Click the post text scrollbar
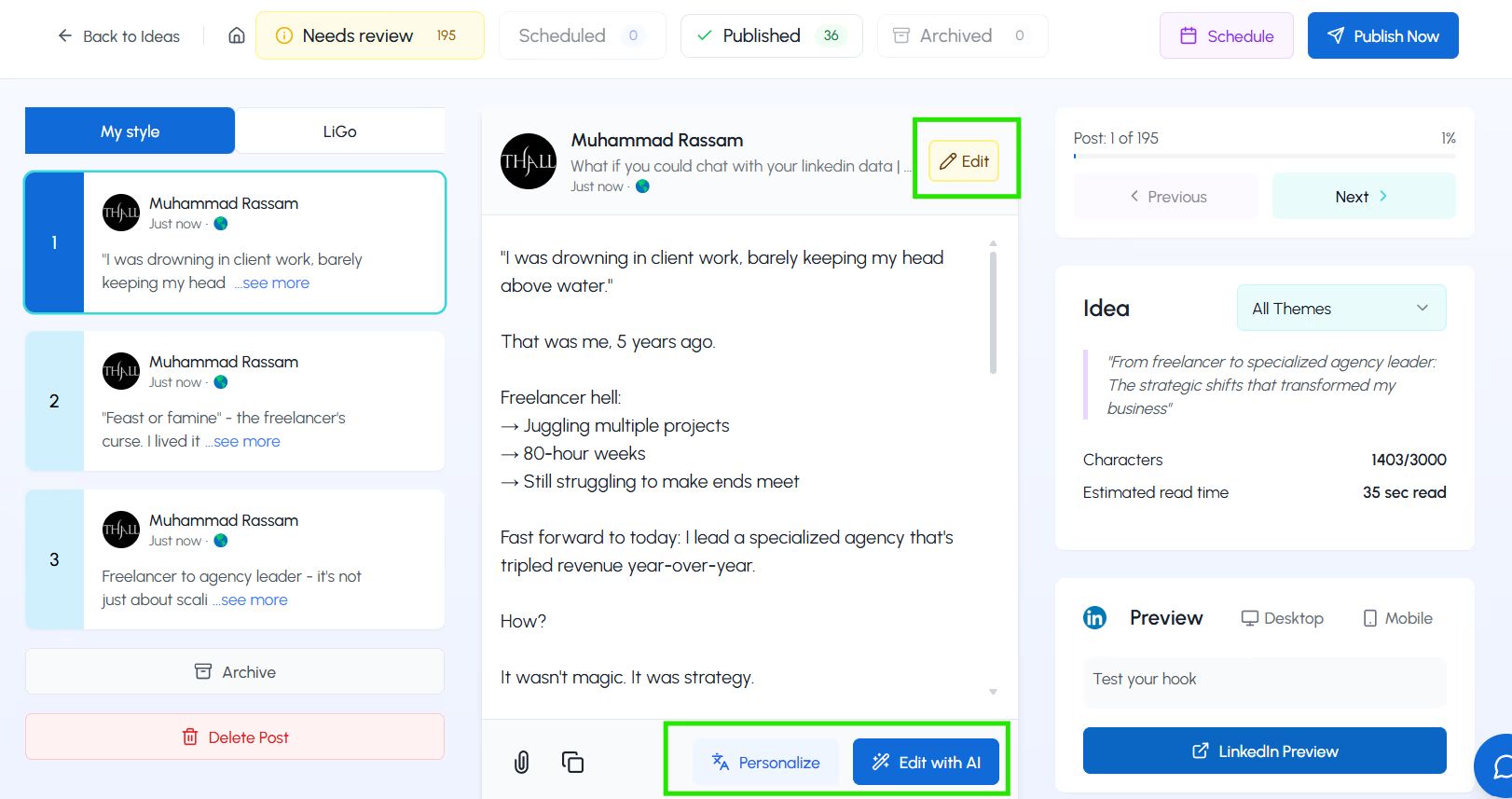The height and width of the screenshot is (799, 1512). pyautogui.click(x=993, y=312)
